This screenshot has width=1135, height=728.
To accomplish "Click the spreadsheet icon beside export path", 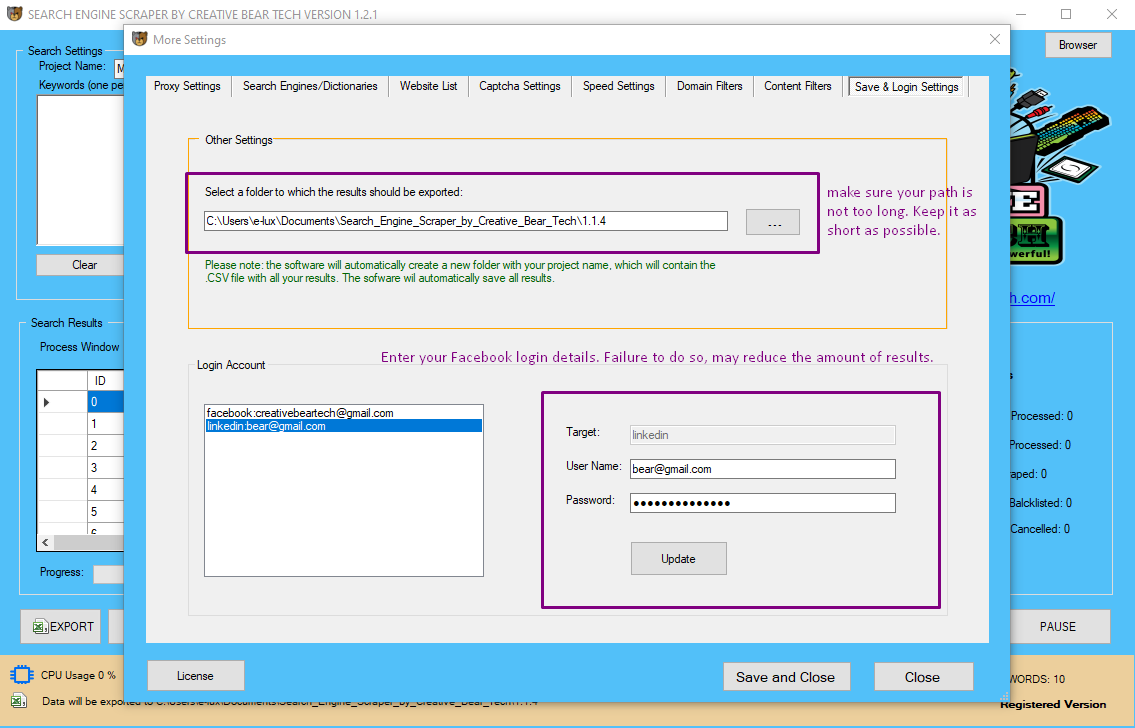I will [x=20, y=701].
